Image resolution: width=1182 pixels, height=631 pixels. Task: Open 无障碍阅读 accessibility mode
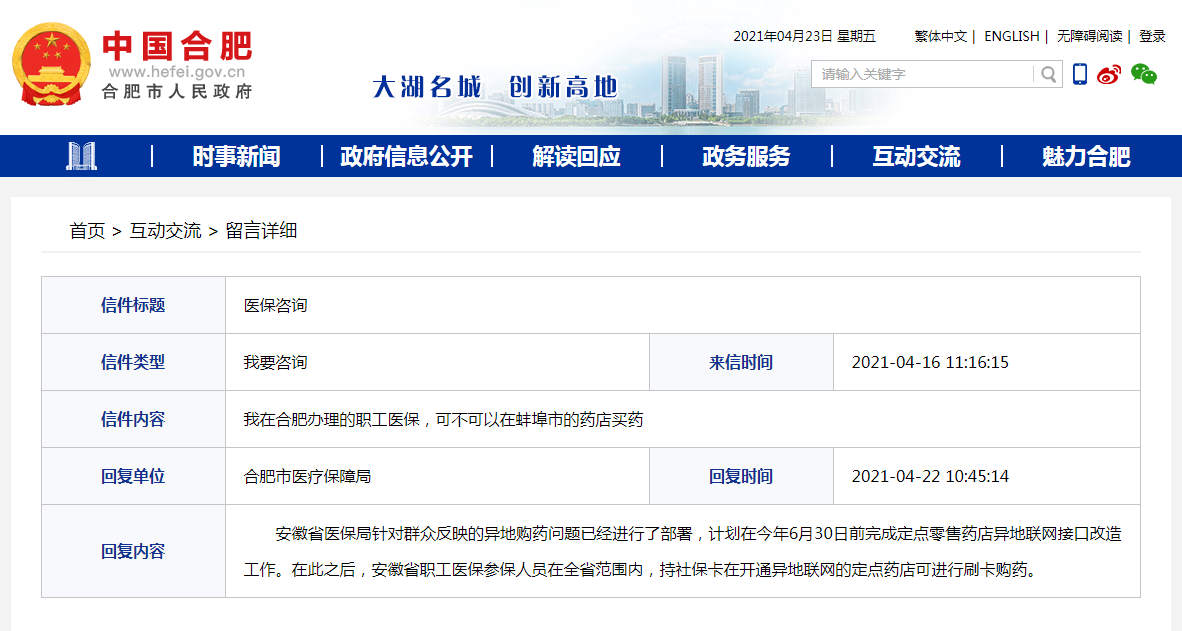[1089, 36]
